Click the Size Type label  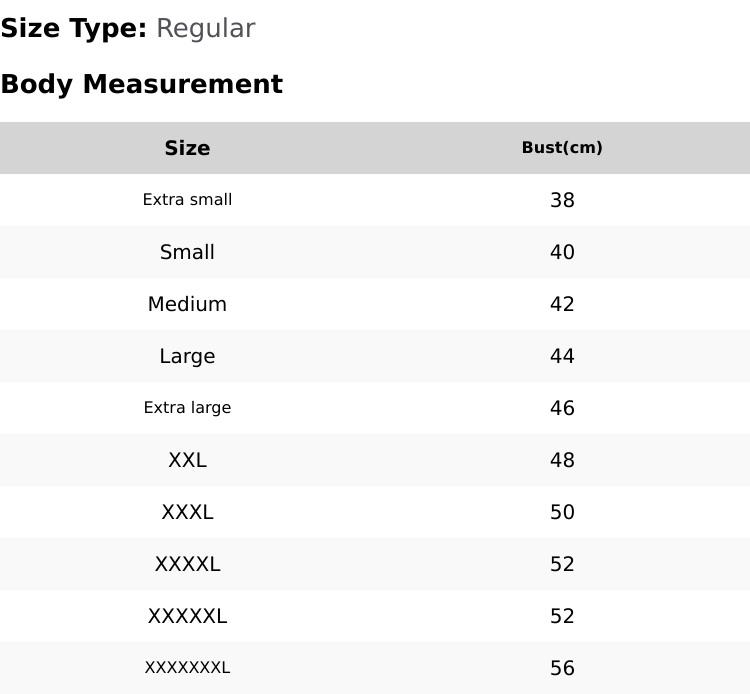tap(73, 28)
